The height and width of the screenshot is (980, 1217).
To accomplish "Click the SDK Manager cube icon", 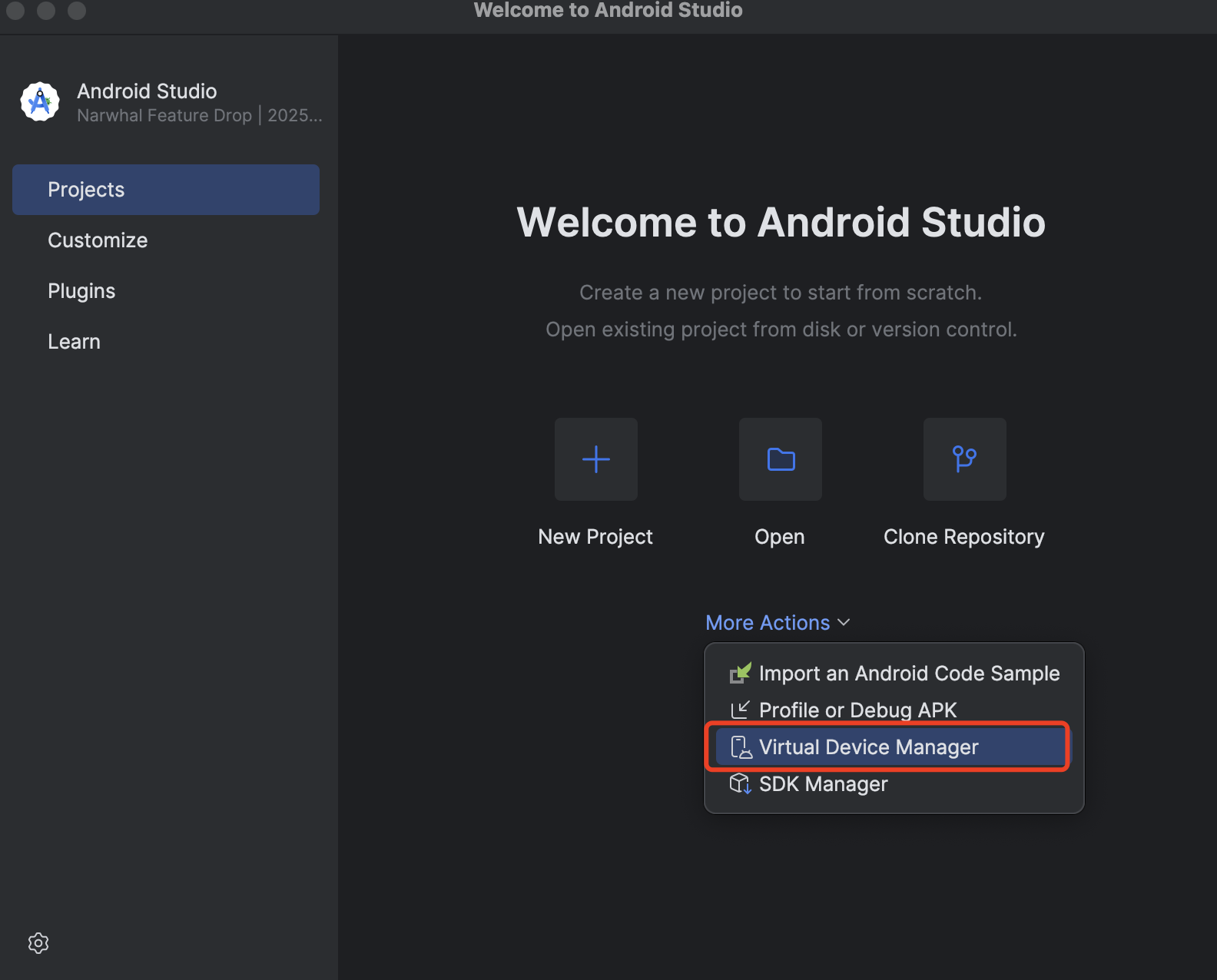I will click(x=740, y=783).
